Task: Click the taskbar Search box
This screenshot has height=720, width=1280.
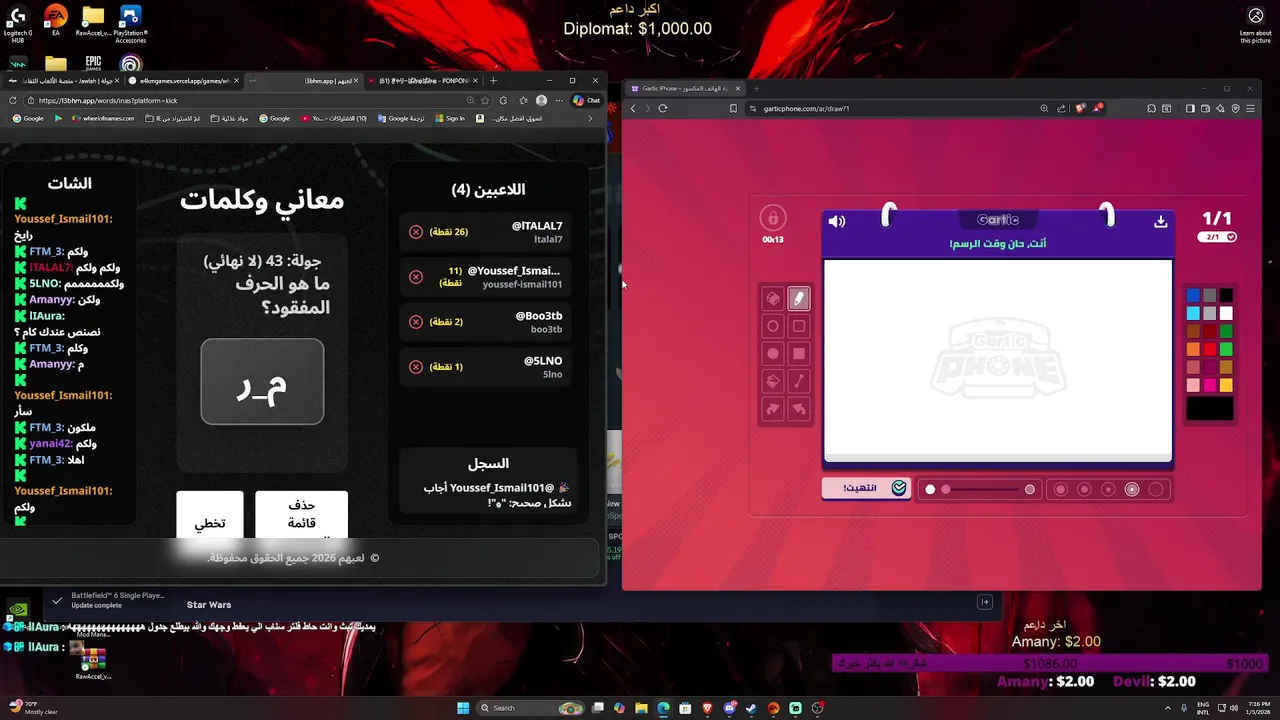Action: 530,708
